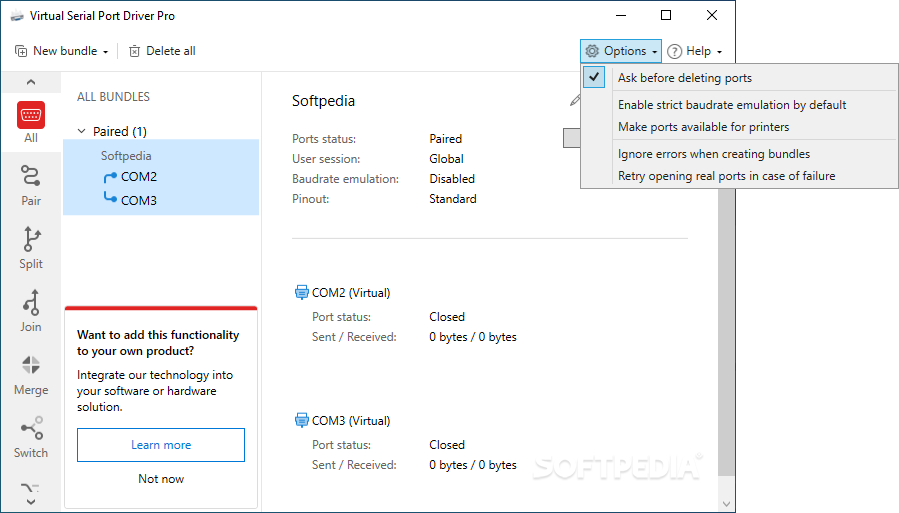Click the COM2 pair connector icon in tree
The width and height of the screenshot is (899, 513).
[110, 177]
